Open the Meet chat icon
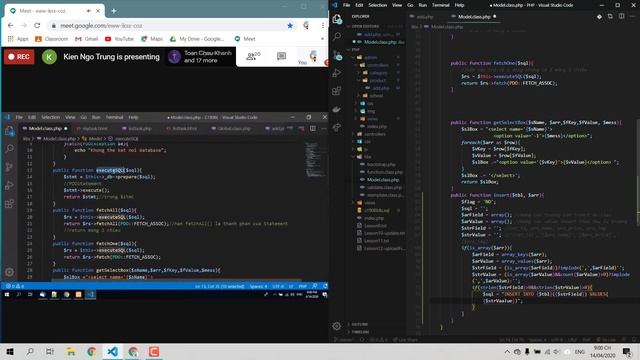The height and width of the screenshot is (360, 640). 281,56
